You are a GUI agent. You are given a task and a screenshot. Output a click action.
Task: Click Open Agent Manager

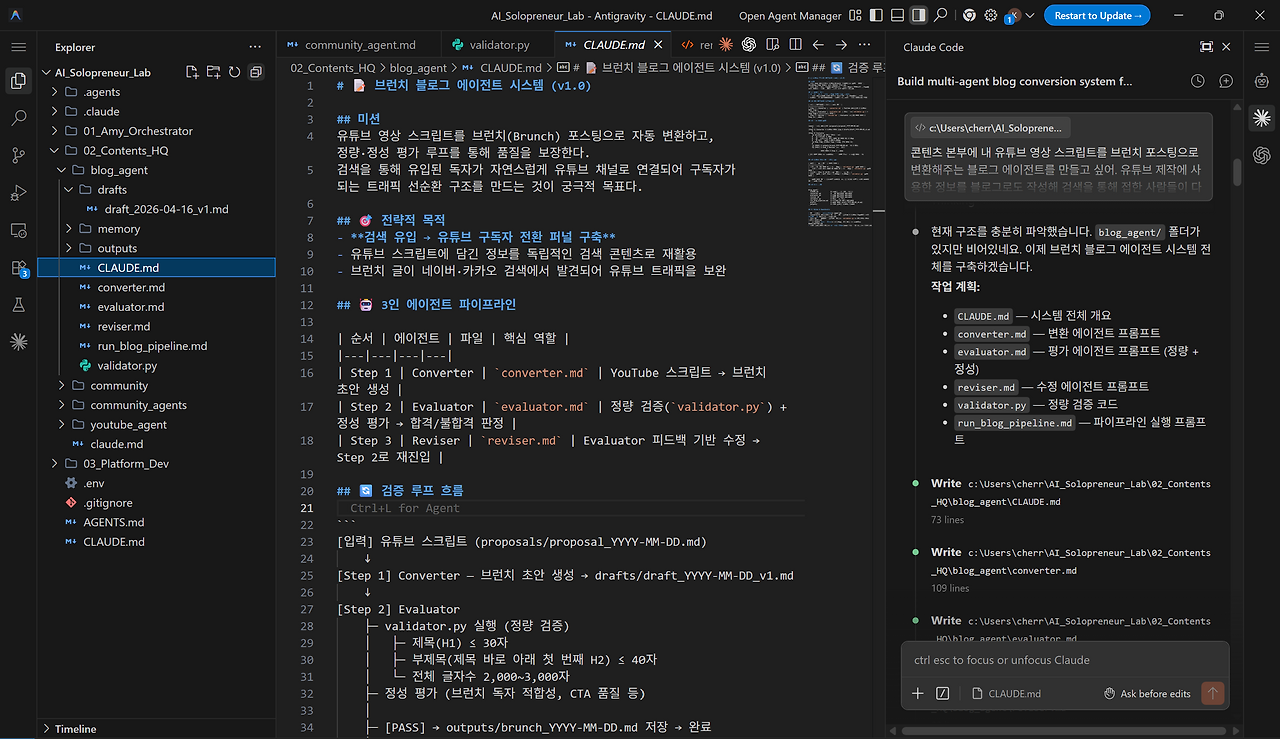(790, 16)
